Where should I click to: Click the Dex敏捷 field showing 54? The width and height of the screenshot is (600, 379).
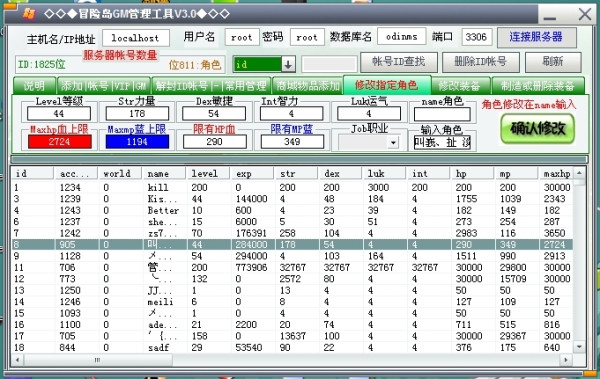(x=214, y=114)
